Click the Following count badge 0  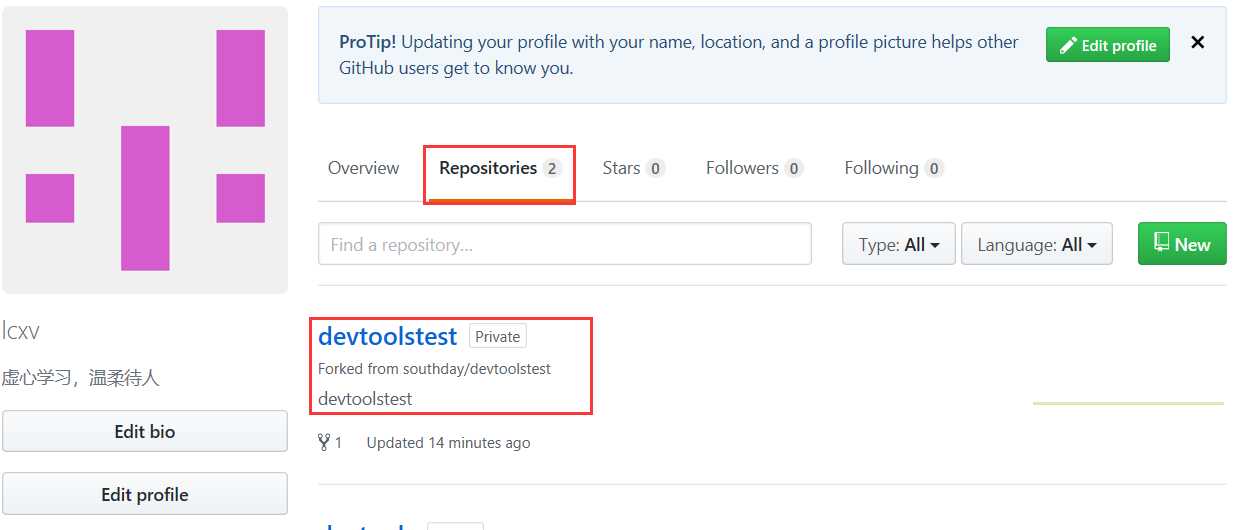coord(934,169)
